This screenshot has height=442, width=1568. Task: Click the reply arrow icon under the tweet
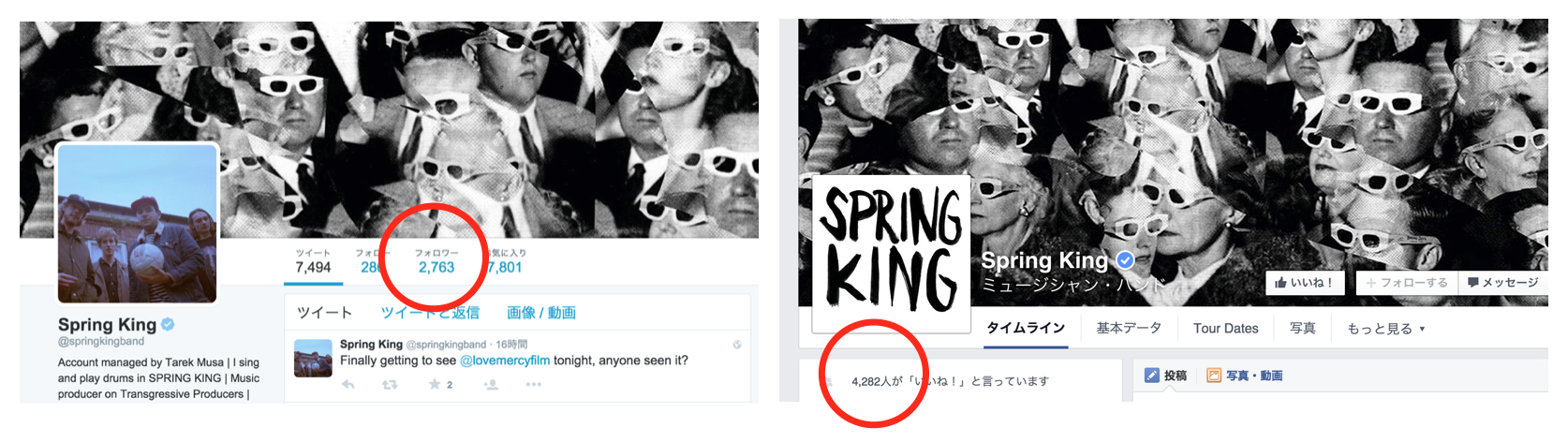point(348,385)
